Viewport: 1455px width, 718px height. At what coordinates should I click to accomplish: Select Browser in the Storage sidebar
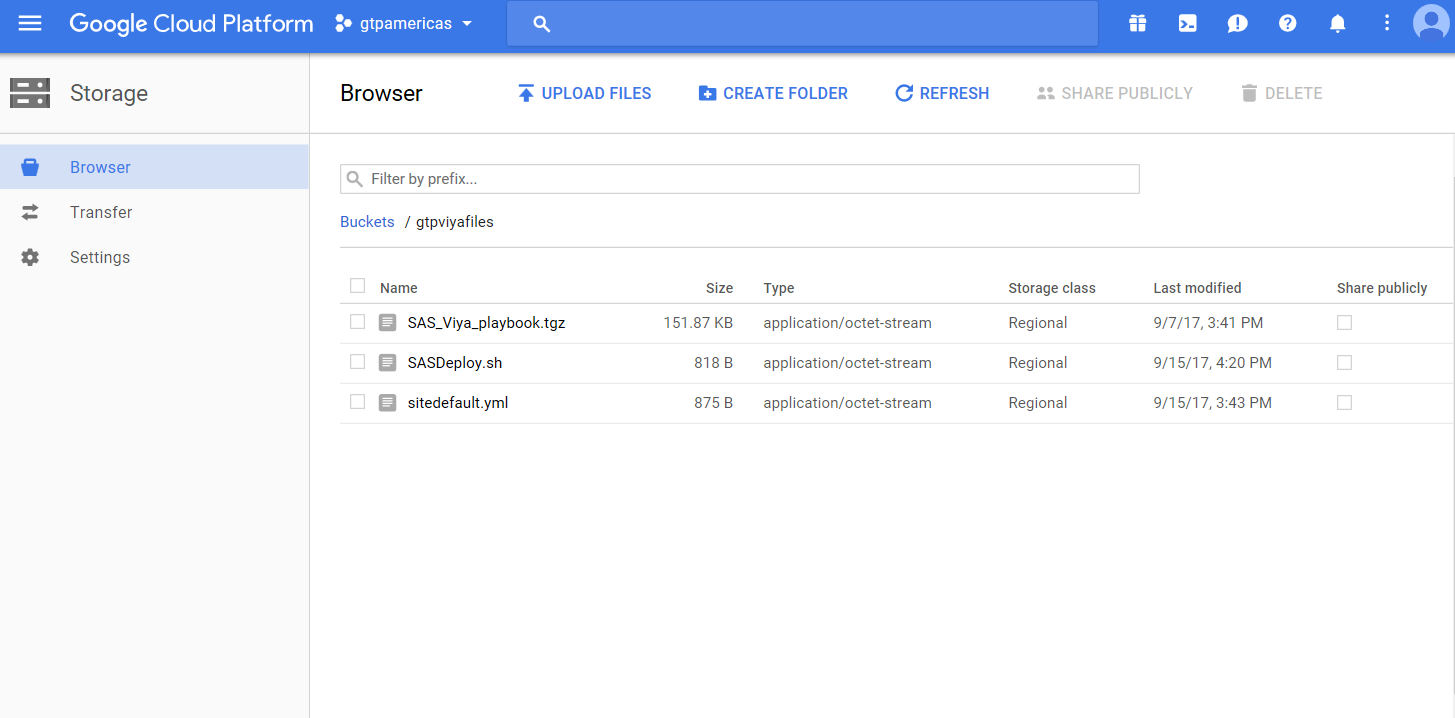(x=100, y=167)
